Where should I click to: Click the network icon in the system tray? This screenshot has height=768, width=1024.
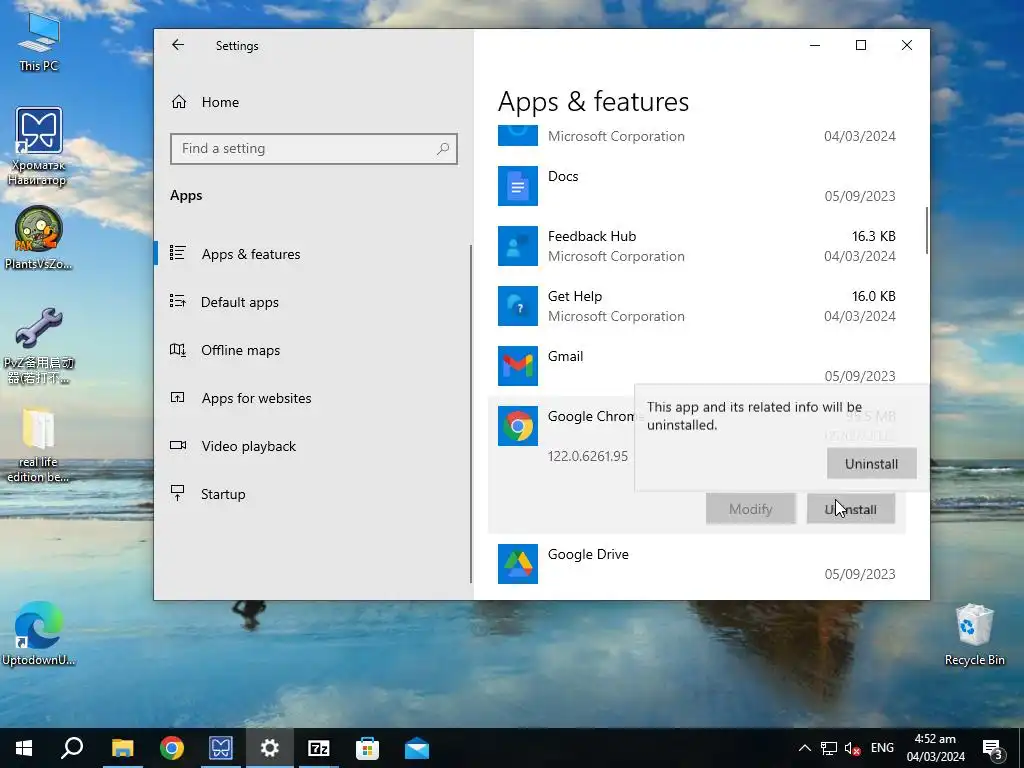click(829, 748)
